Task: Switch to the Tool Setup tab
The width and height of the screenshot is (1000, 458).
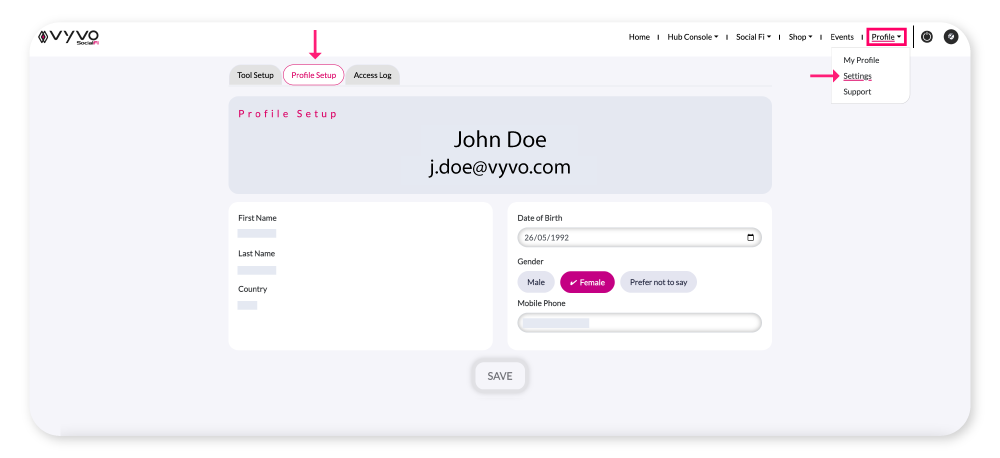Action: click(x=255, y=75)
